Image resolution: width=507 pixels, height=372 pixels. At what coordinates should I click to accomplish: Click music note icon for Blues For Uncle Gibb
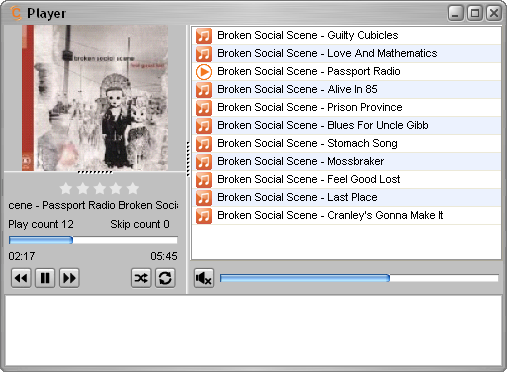click(204, 126)
